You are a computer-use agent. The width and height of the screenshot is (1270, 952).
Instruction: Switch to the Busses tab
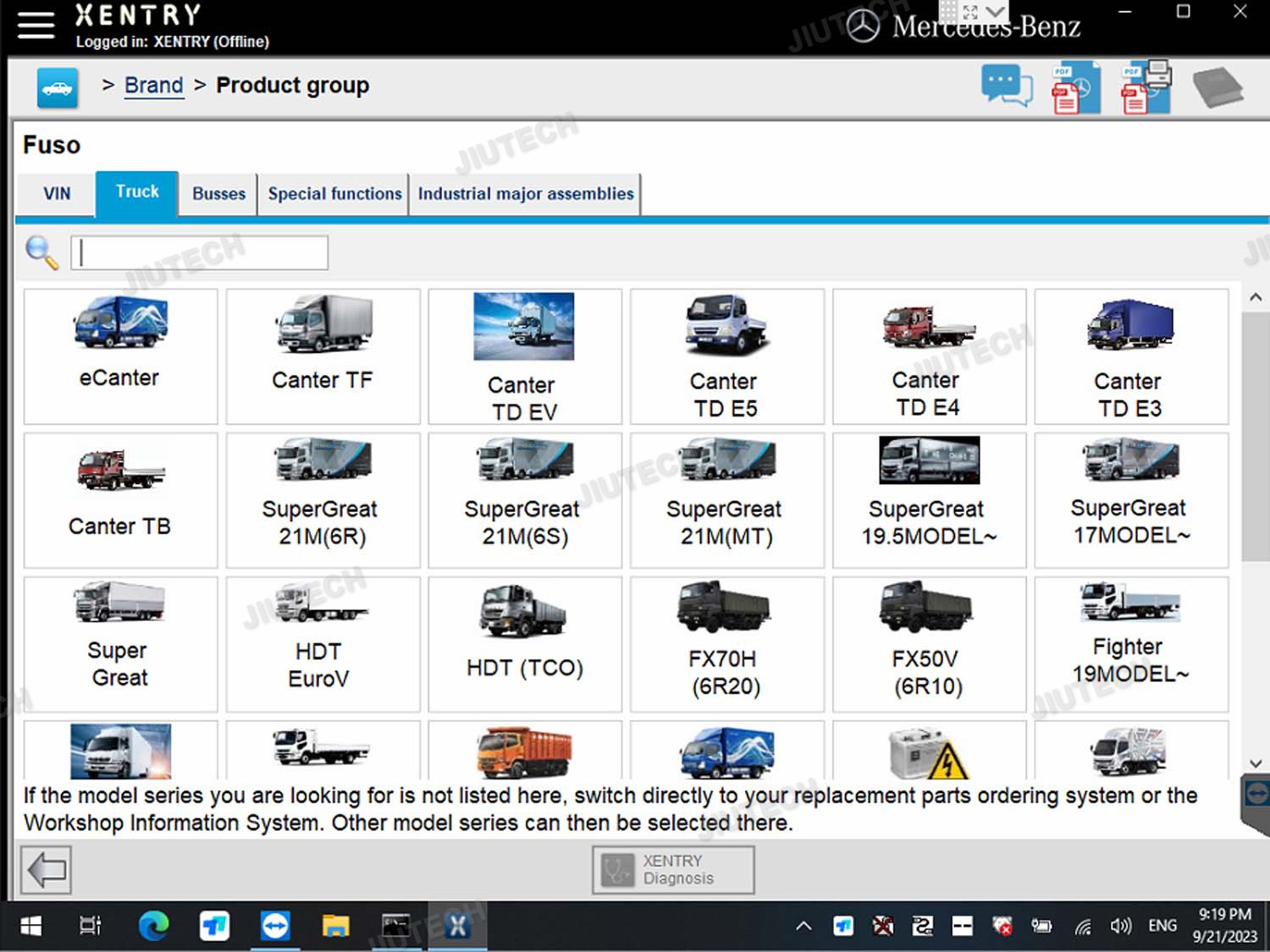pos(218,194)
